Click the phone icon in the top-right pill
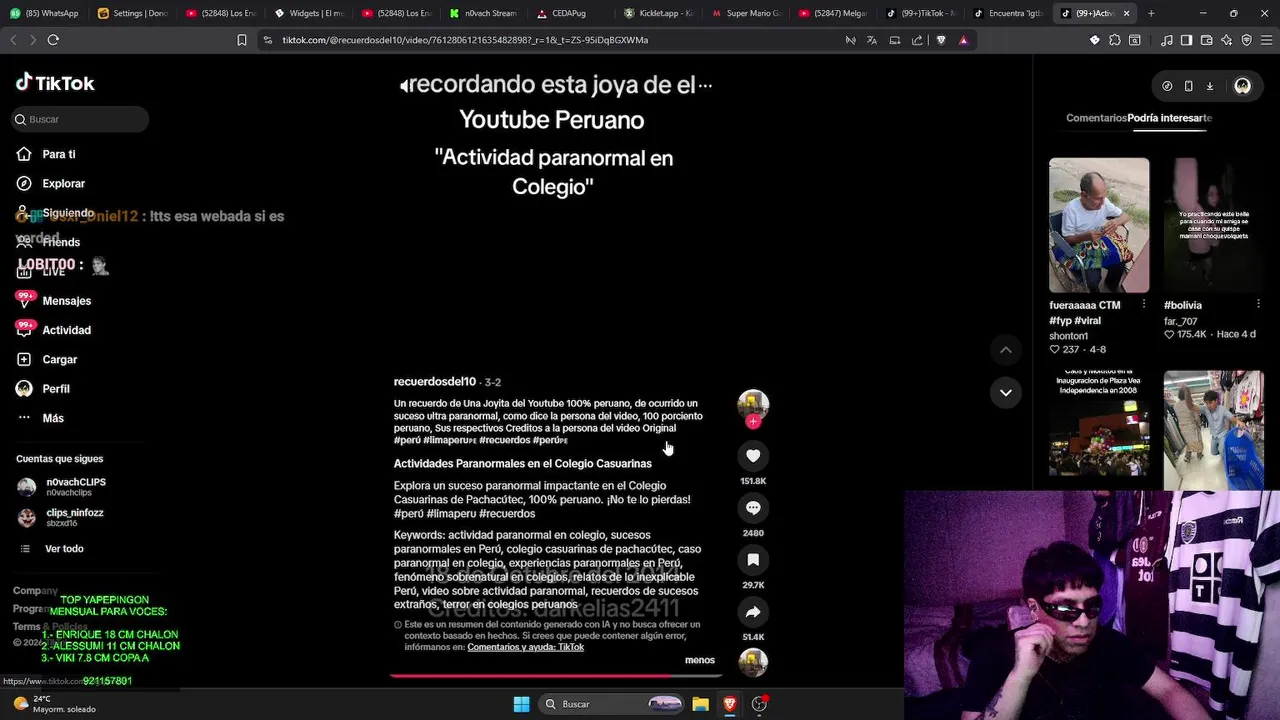This screenshot has height=720, width=1280. [x=1188, y=86]
